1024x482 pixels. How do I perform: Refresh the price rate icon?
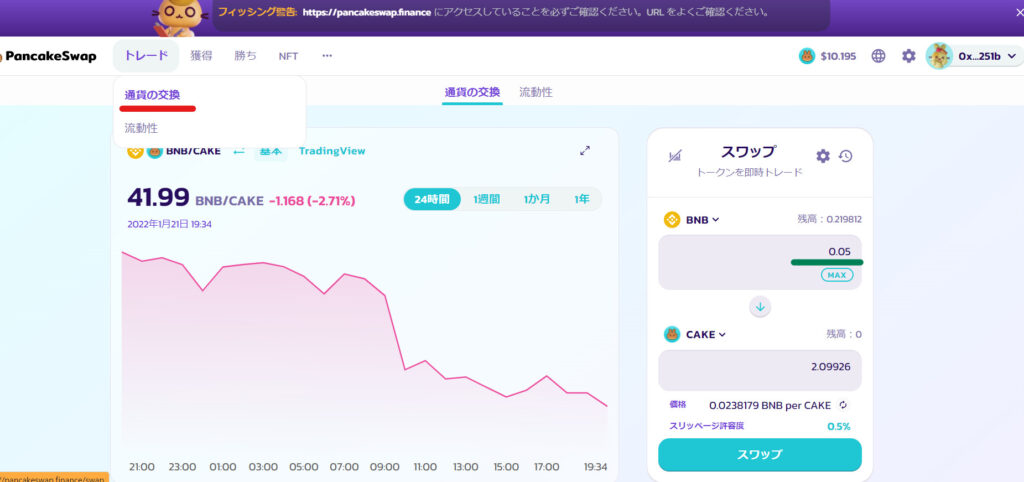pyautogui.click(x=843, y=405)
